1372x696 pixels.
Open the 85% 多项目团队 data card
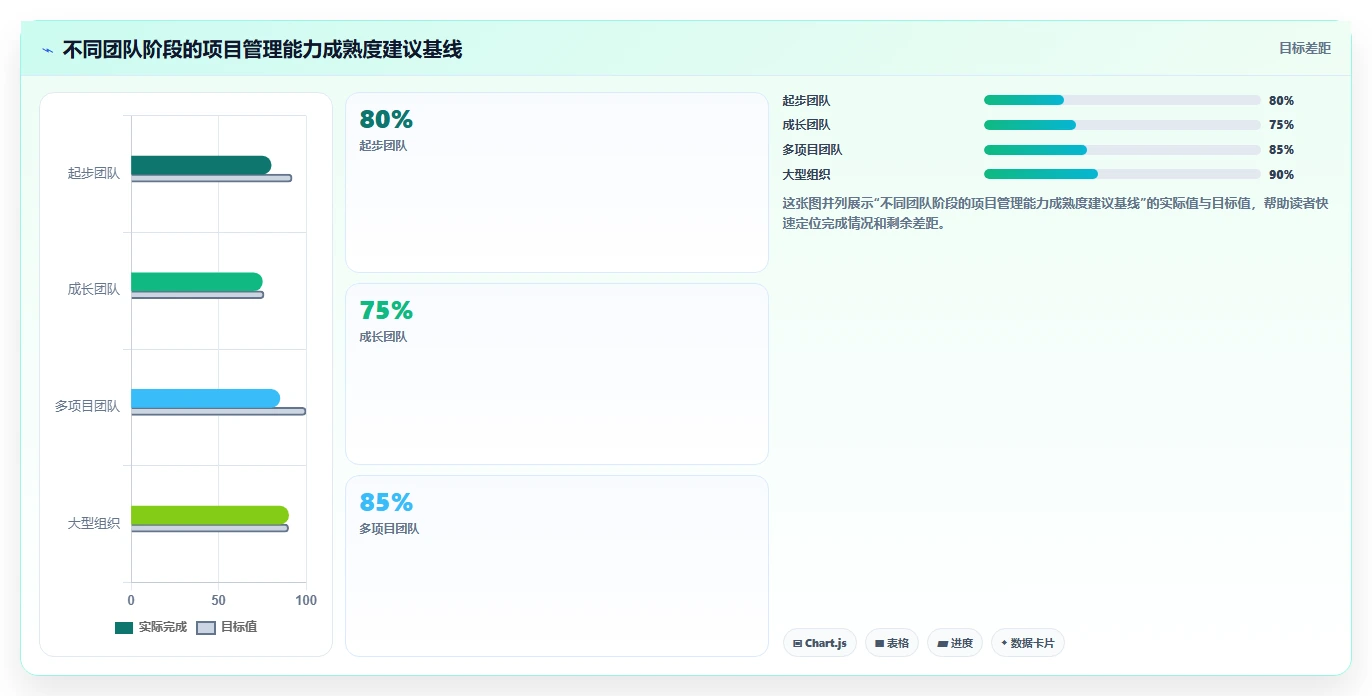[x=557, y=566]
